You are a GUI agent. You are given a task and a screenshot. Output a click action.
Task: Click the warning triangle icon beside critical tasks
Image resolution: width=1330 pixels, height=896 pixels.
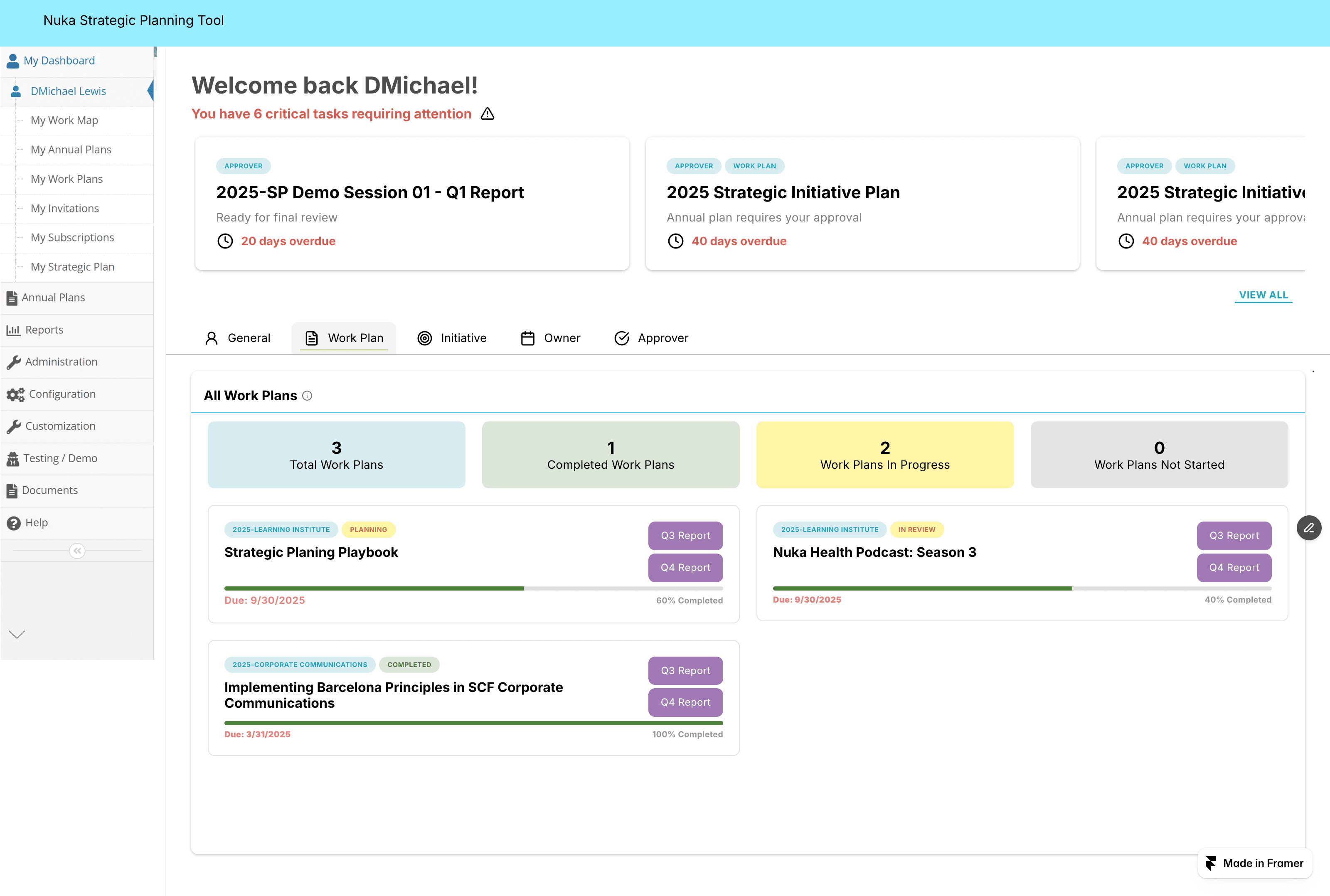pyautogui.click(x=488, y=114)
